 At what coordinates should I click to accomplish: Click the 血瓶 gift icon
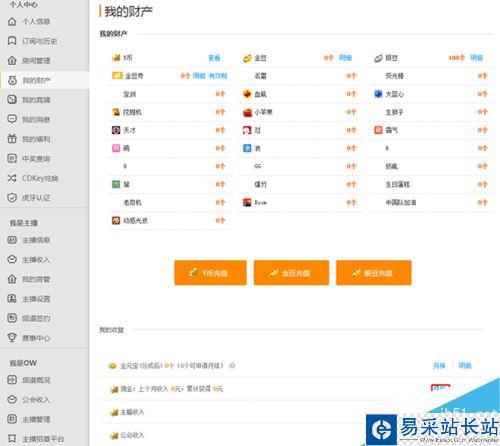(x=247, y=94)
